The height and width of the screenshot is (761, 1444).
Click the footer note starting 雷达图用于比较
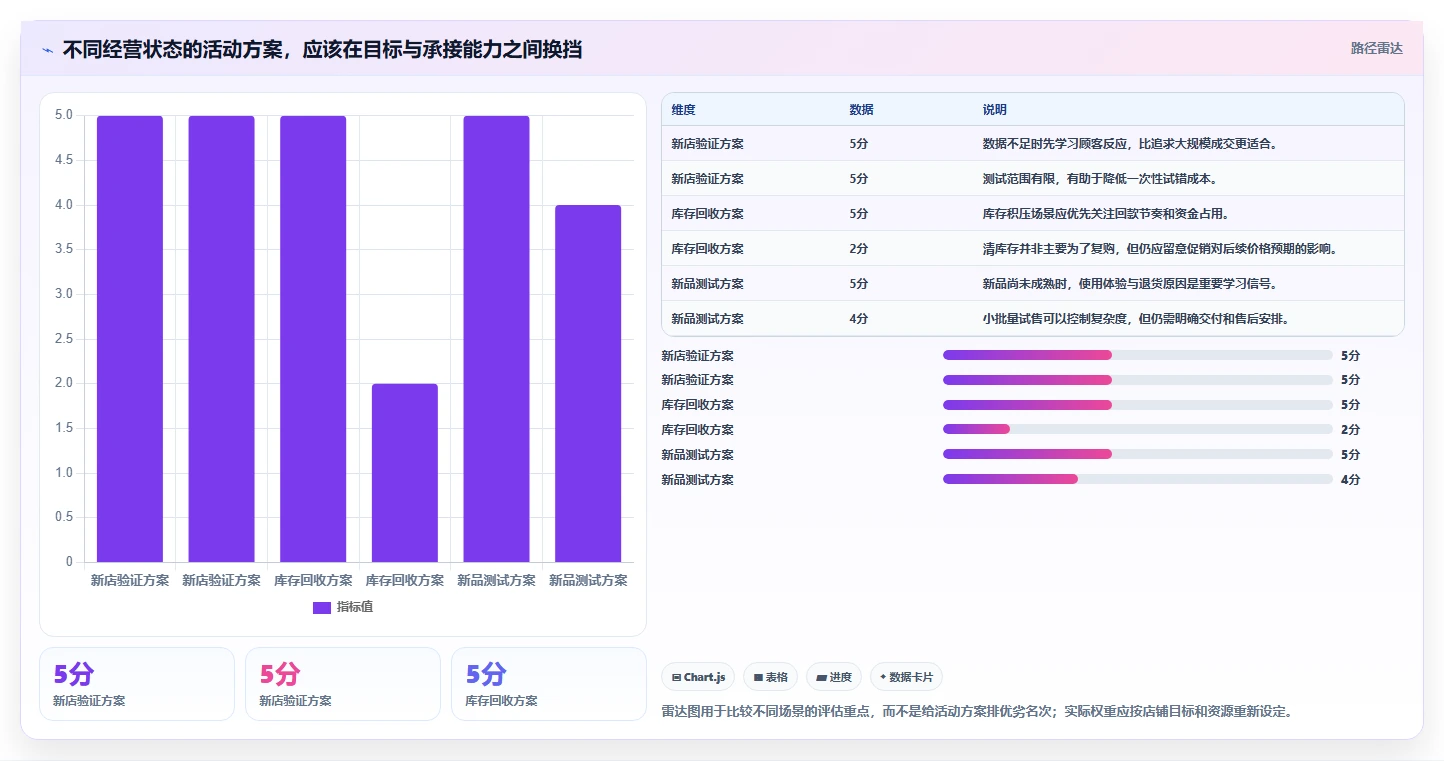[977, 712]
